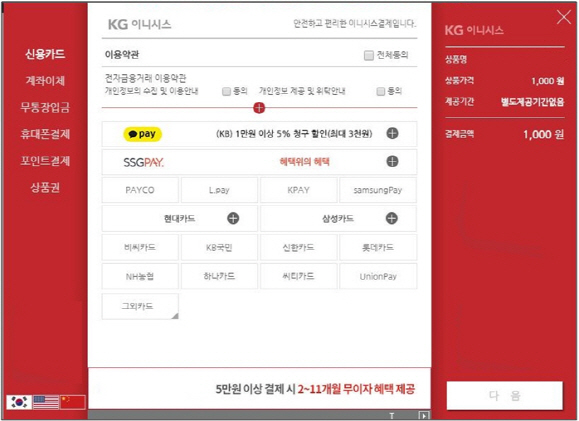Screen dimensions: 579x421
Task: Choose 비씨카드 card
Action: click(140, 247)
